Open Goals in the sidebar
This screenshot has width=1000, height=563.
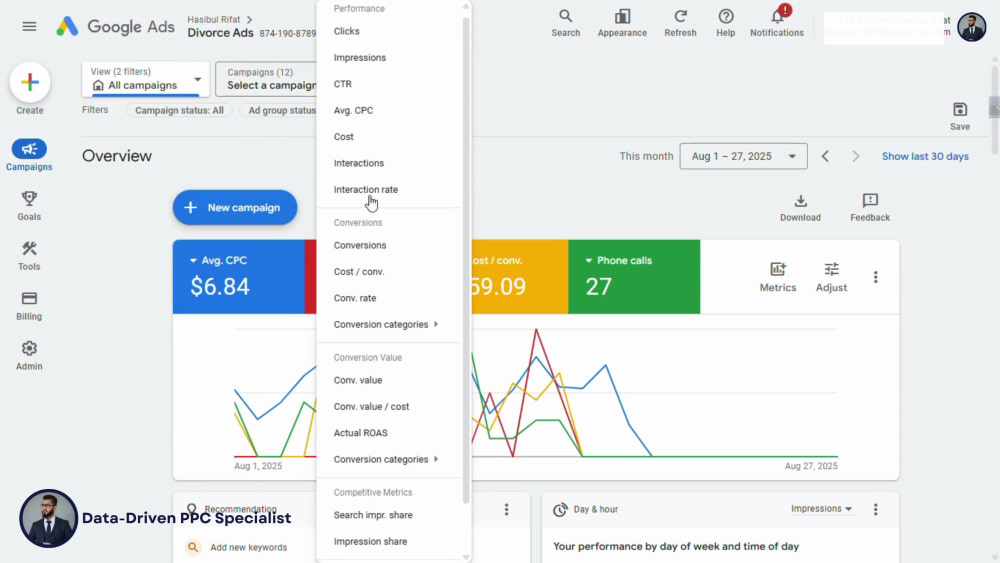29,206
